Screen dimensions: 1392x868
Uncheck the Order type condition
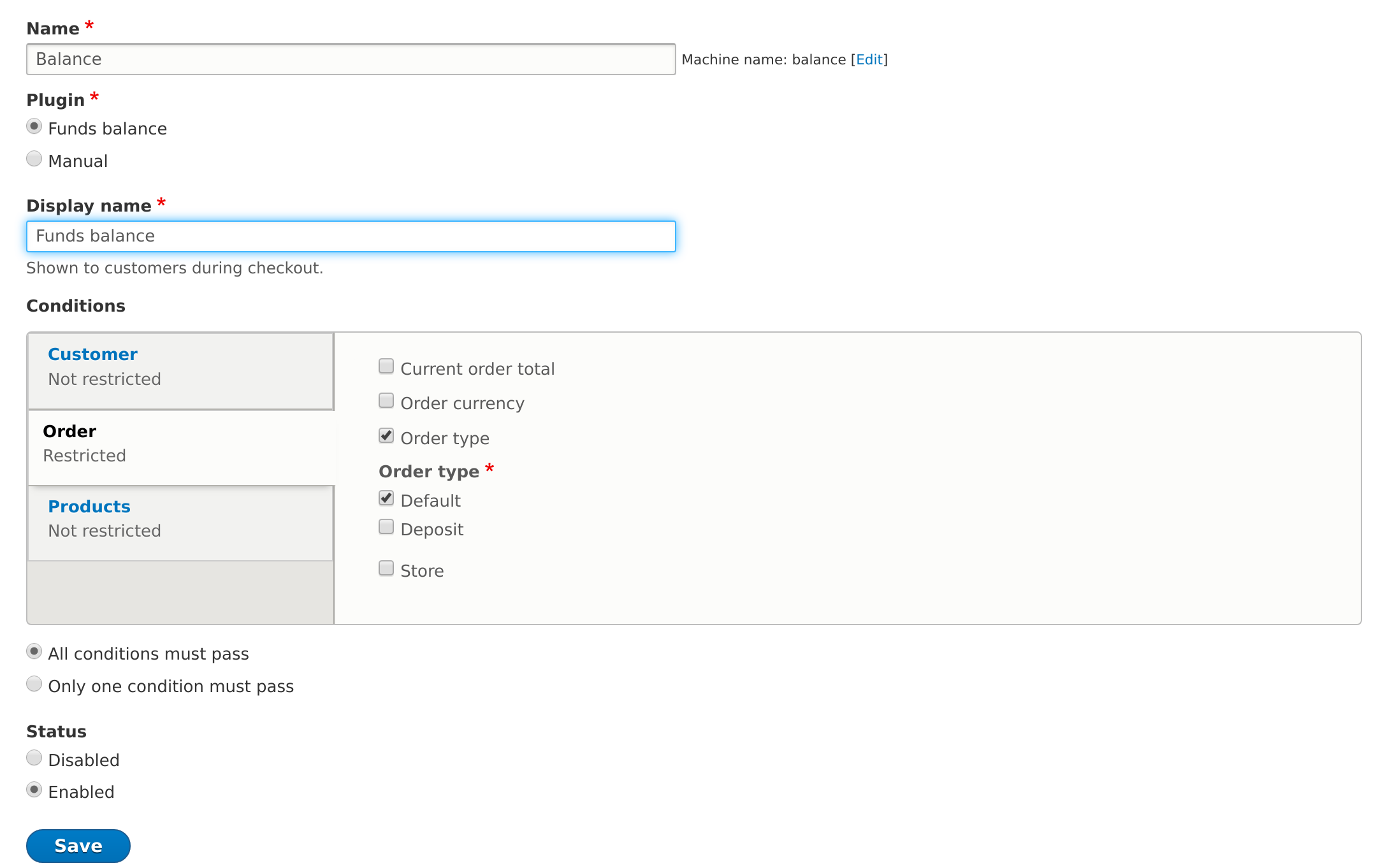tap(386, 435)
